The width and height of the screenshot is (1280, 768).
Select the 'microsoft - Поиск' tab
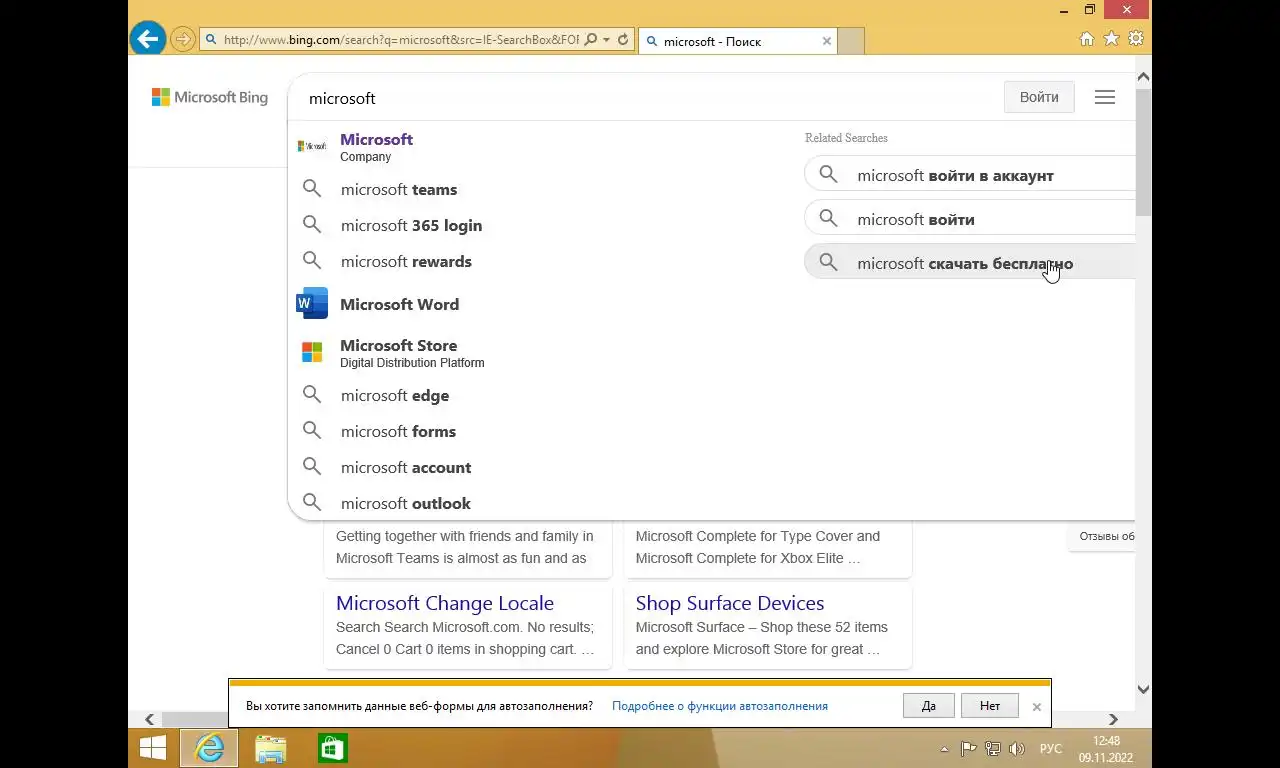tap(736, 41)
